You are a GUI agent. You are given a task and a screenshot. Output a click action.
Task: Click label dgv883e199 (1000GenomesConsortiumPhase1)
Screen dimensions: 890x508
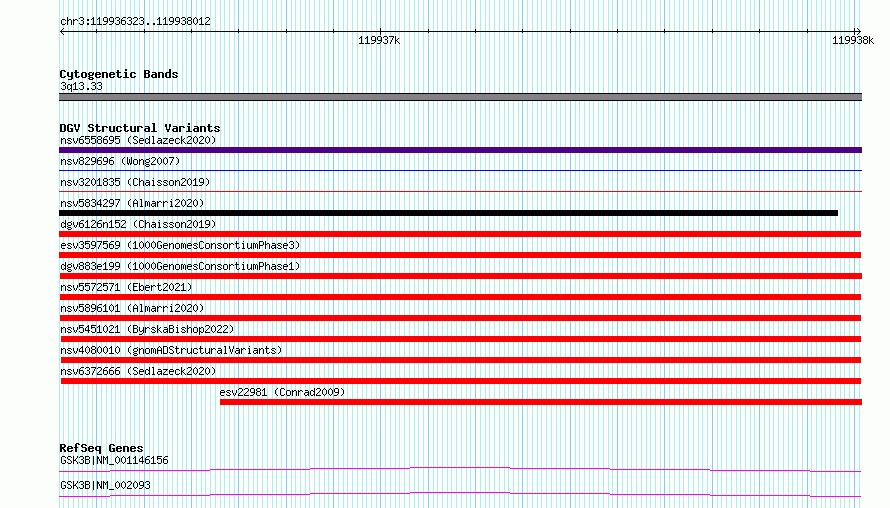pyautogui.click(x=180, y=266)
